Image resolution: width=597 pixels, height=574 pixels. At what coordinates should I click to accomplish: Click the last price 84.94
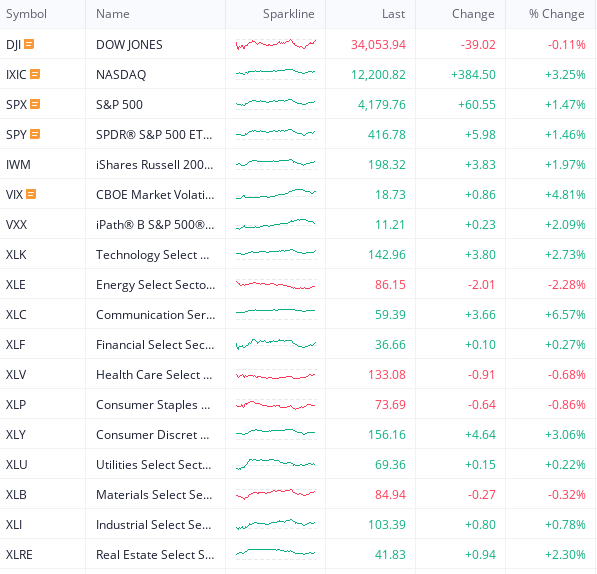[x=390, y=495]
